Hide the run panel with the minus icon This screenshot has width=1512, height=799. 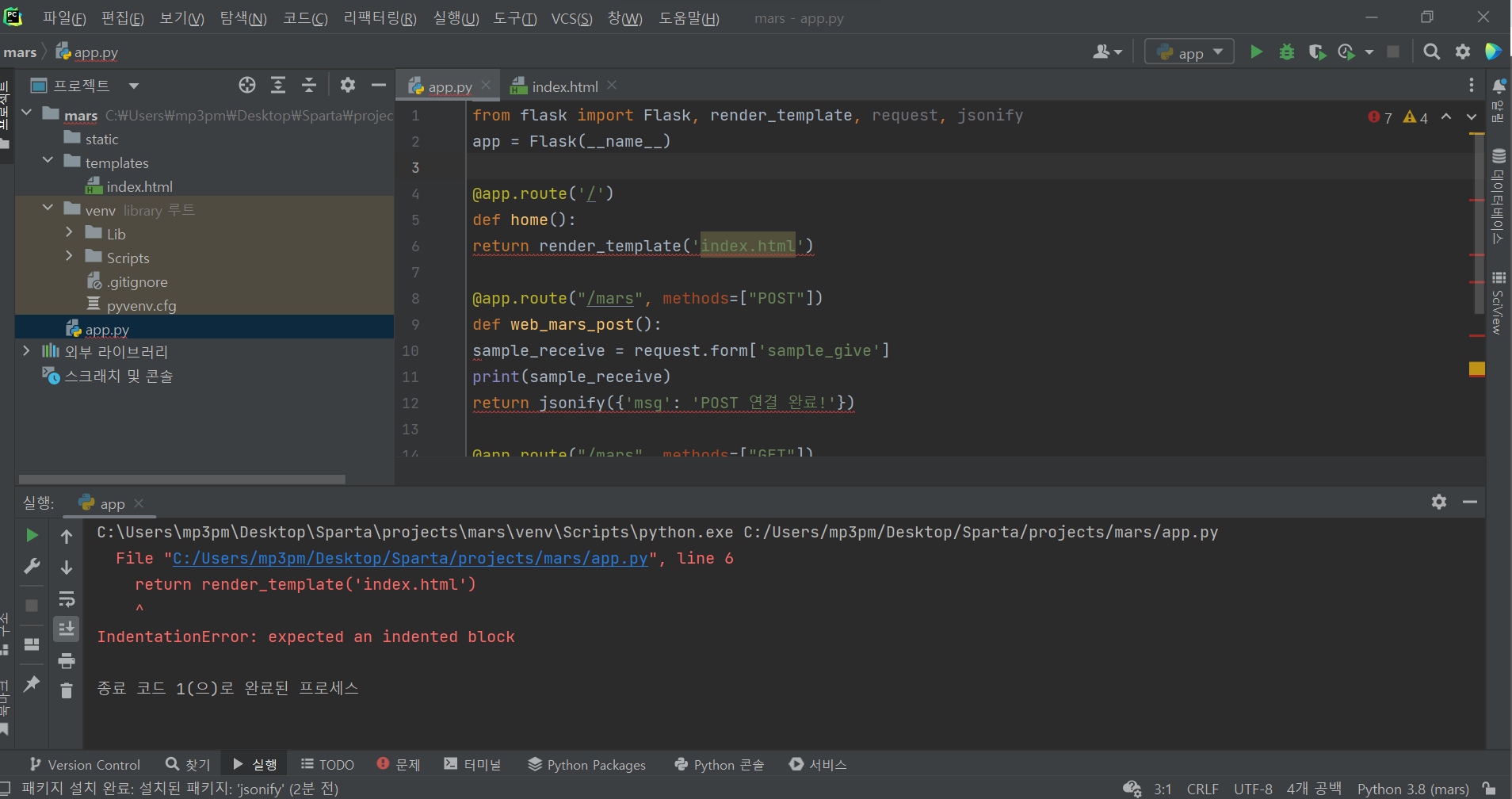pos(1470,502)
